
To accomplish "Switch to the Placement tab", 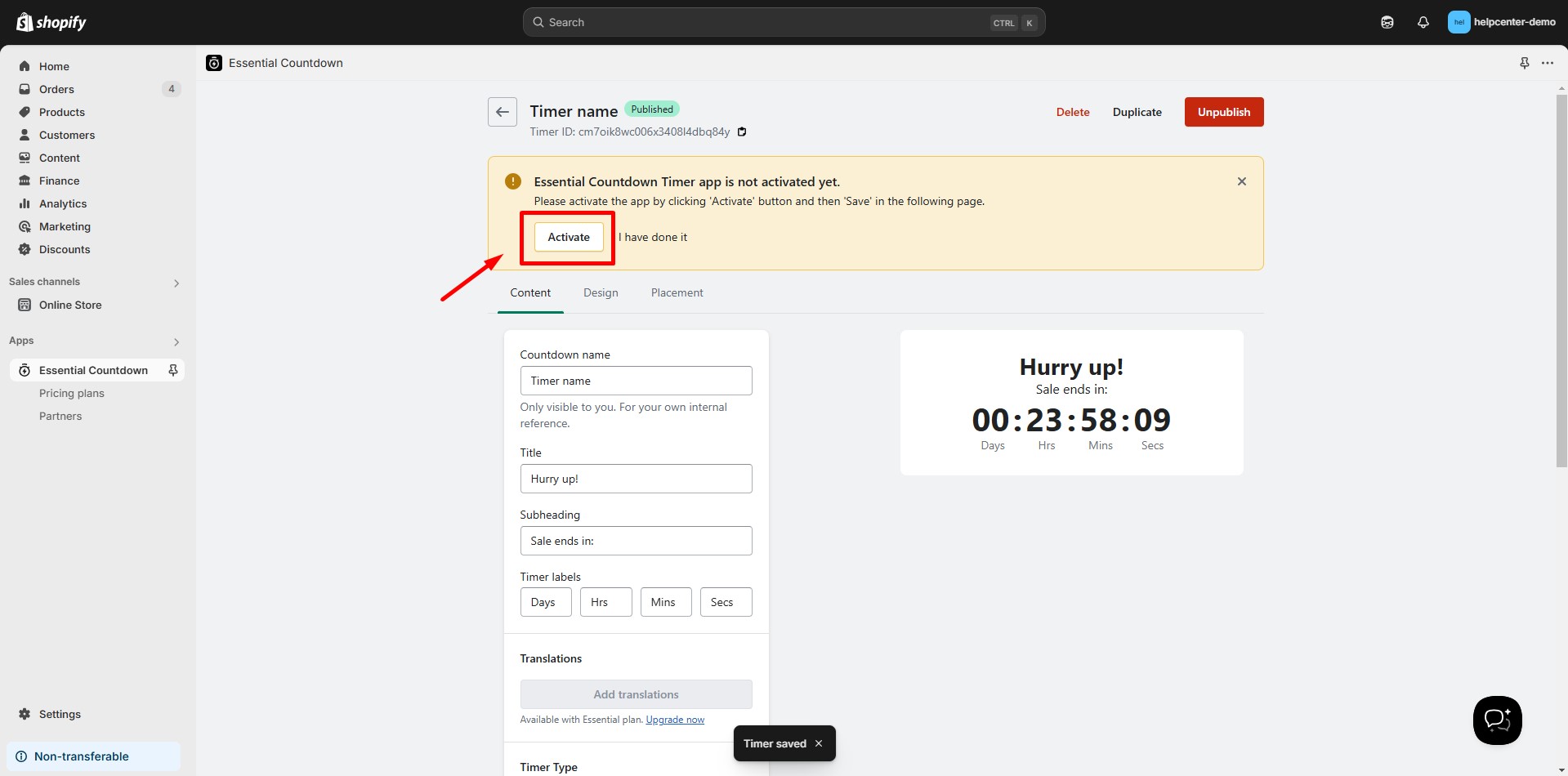I will (x=677, y=292).
